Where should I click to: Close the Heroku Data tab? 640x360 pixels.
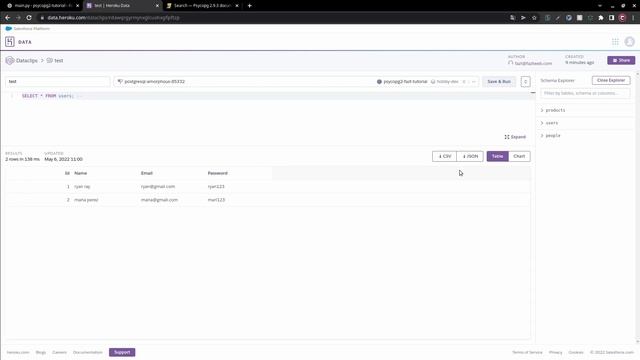click(157, 6)
